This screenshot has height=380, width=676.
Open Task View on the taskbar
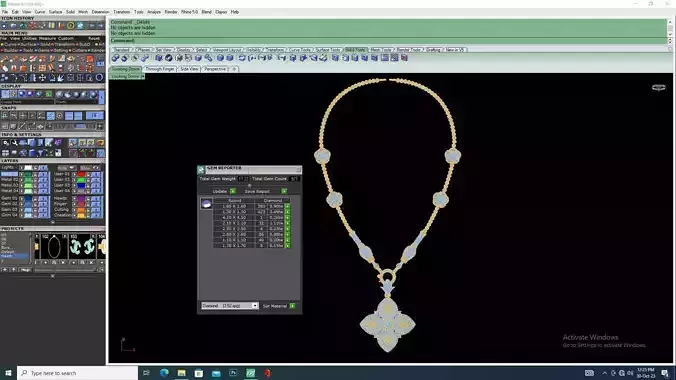147,373
